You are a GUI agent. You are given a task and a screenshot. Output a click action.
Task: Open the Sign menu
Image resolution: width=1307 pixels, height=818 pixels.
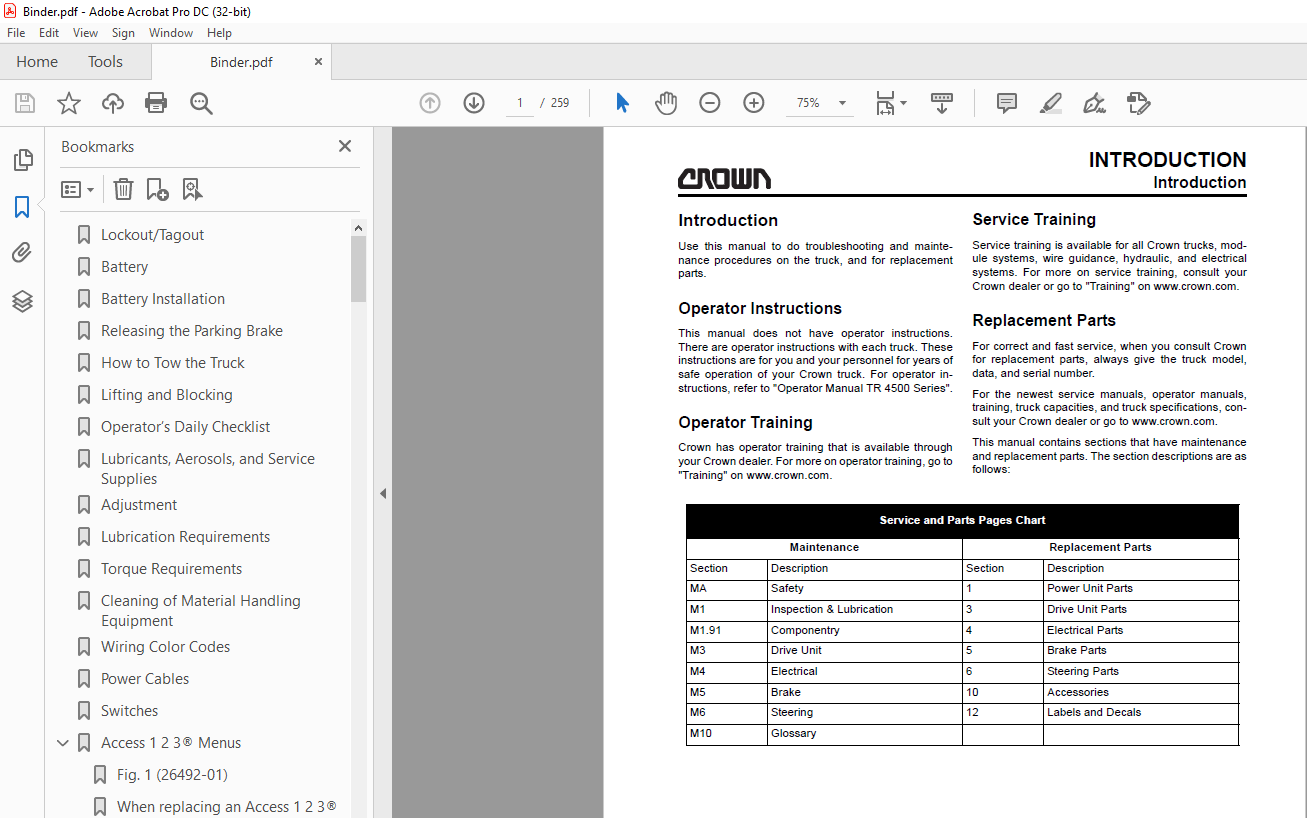click(123, 33)
